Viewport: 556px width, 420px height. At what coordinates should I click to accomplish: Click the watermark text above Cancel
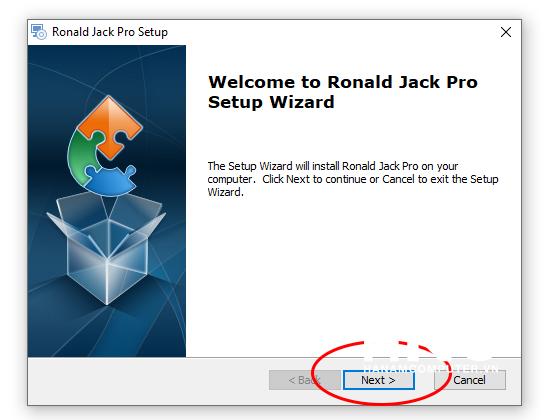click(x=431, y=368)
